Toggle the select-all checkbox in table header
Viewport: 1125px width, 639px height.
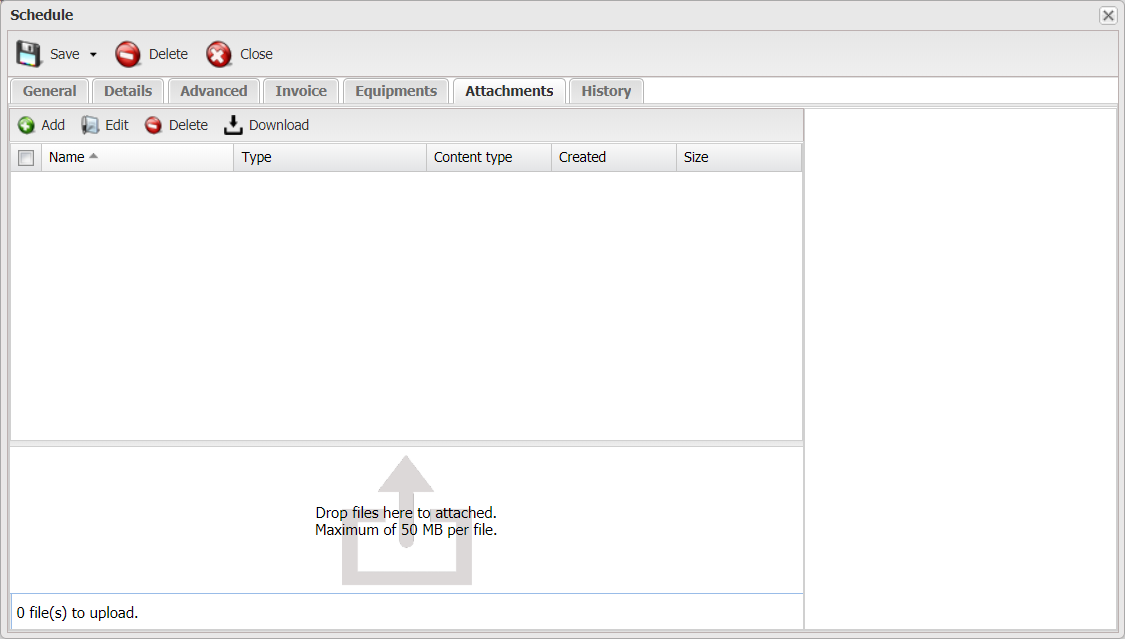[x=26, y=158]
